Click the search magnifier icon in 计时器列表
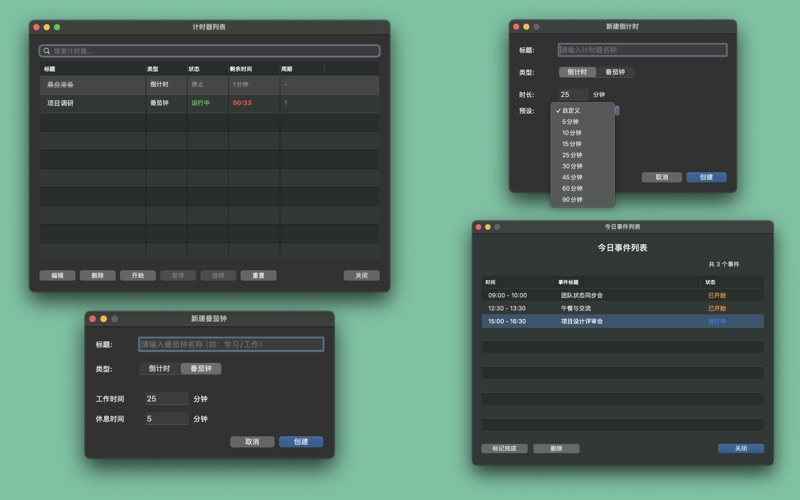Viewport: 800px width, 500px height. 46,51
